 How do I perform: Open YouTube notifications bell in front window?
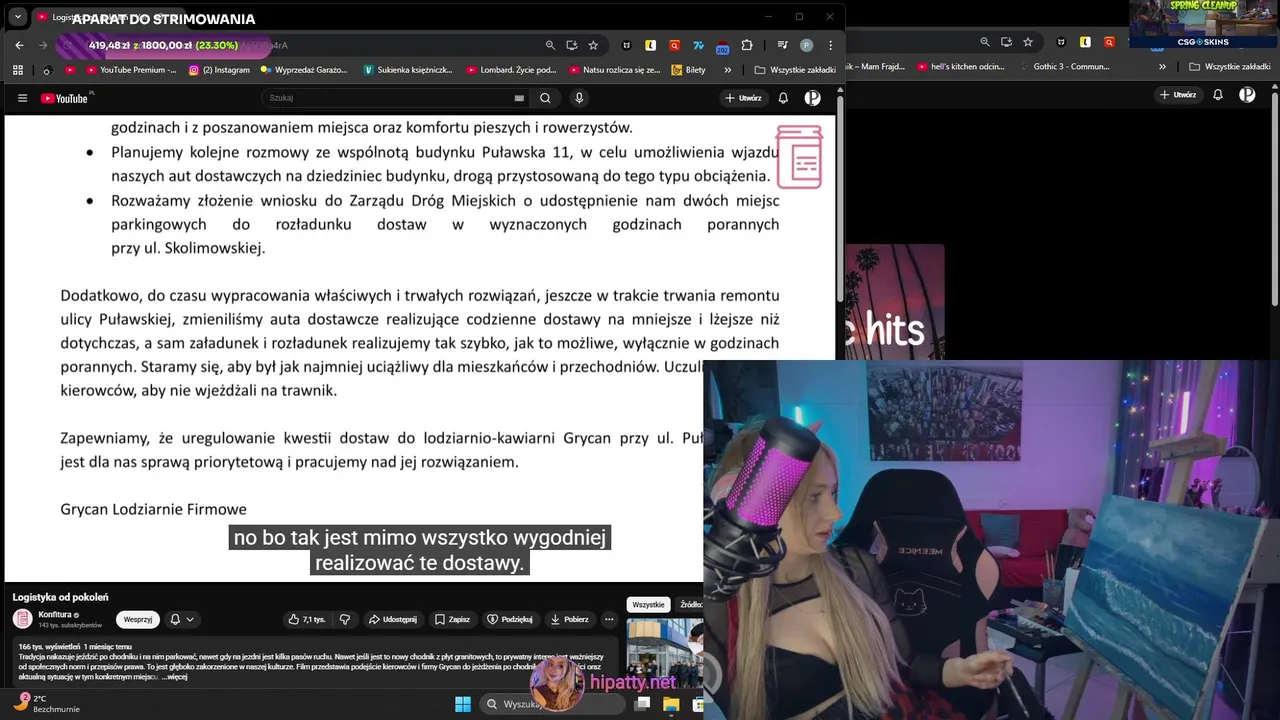[783, 97]
